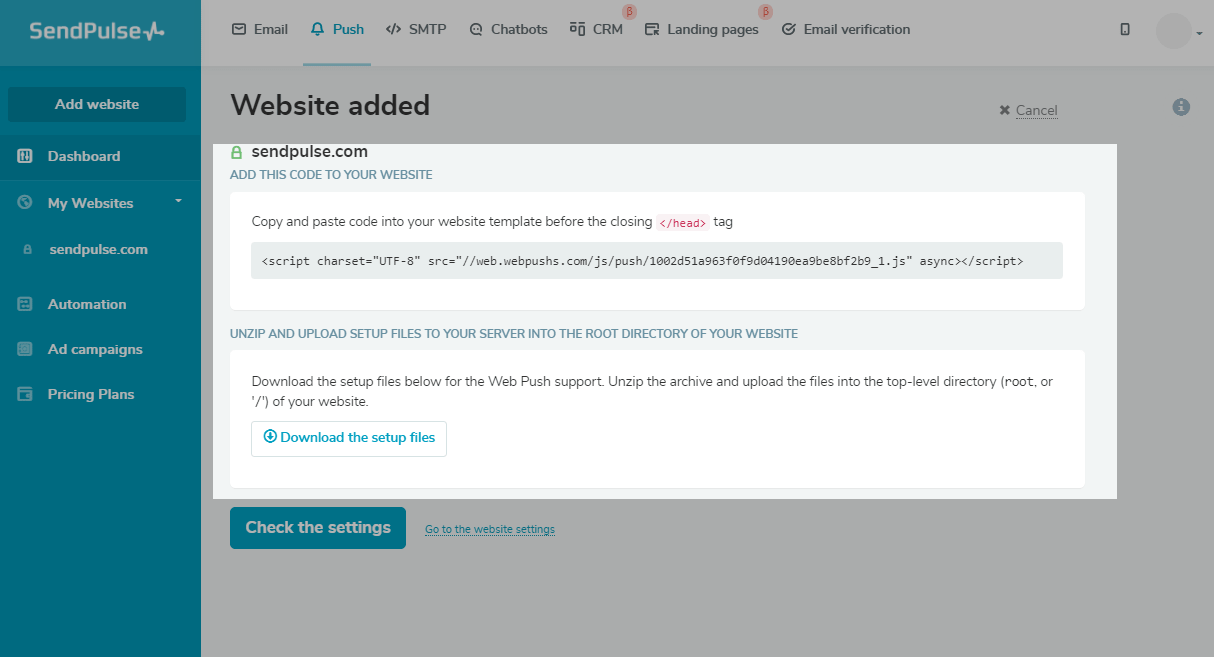Click the Dashboard sidebar icon
This screenshot has width=1214, height=657.
tap(26, 156)
